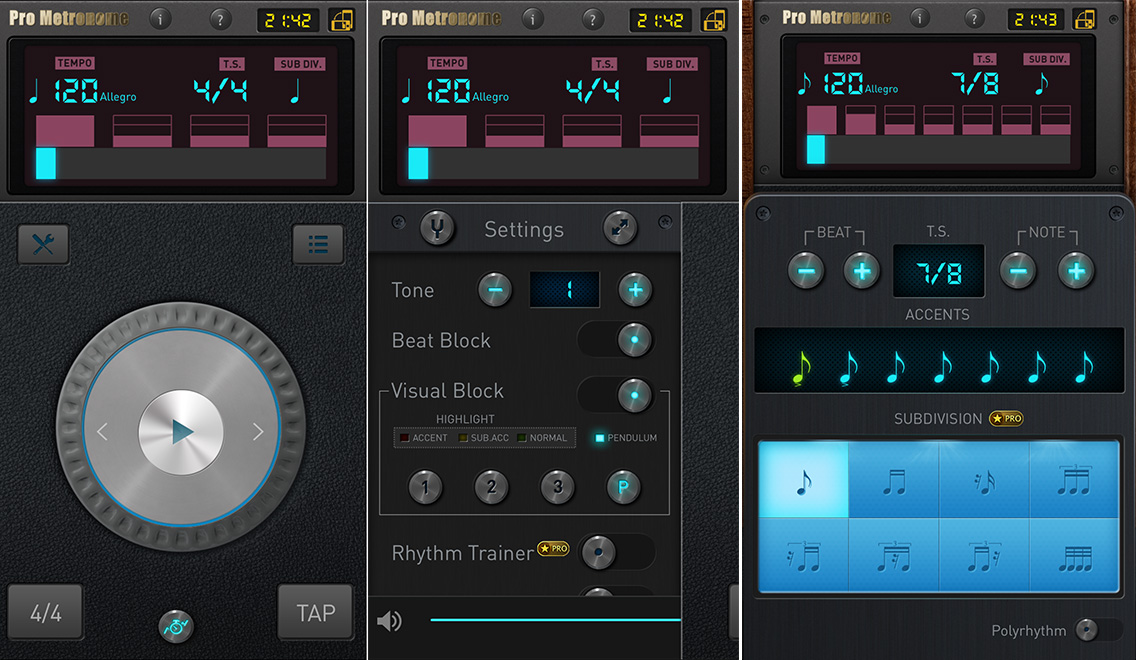Choose visual block style button 1
This screenshot has width=1136, height=660.
tap(425, 487)
